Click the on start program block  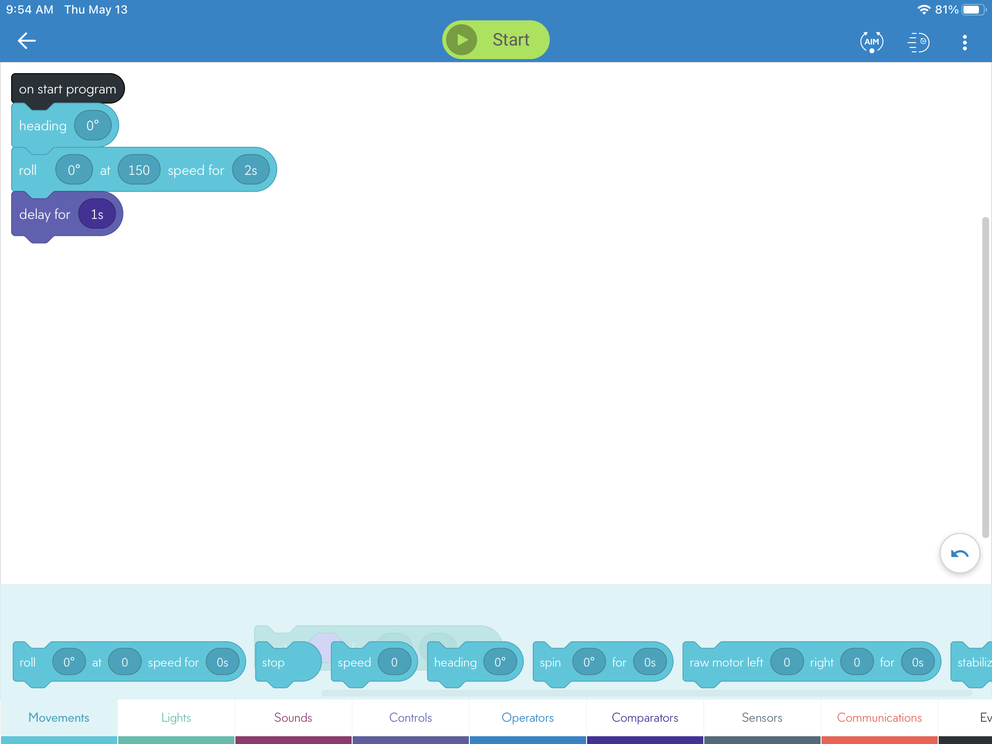[x=67, y=89]
